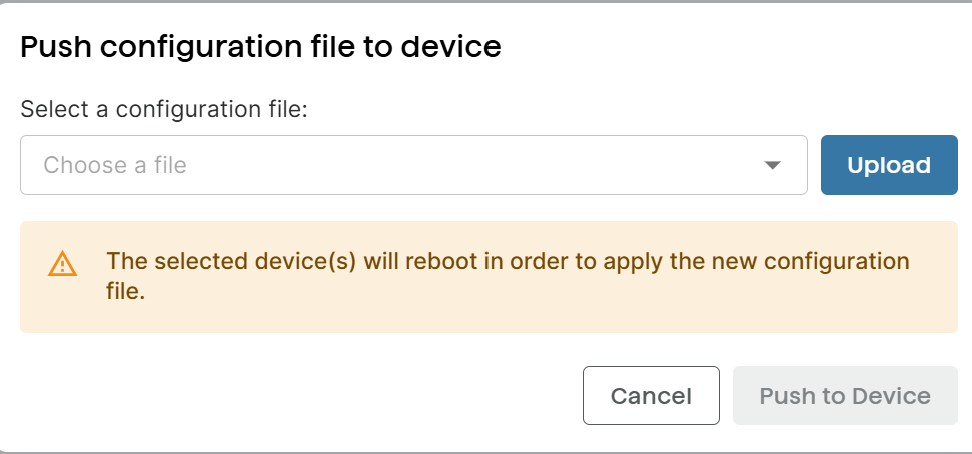Click the word 'file.' ending the warning
The width and height of the screenshot is (972, 454).
point(126,290)
